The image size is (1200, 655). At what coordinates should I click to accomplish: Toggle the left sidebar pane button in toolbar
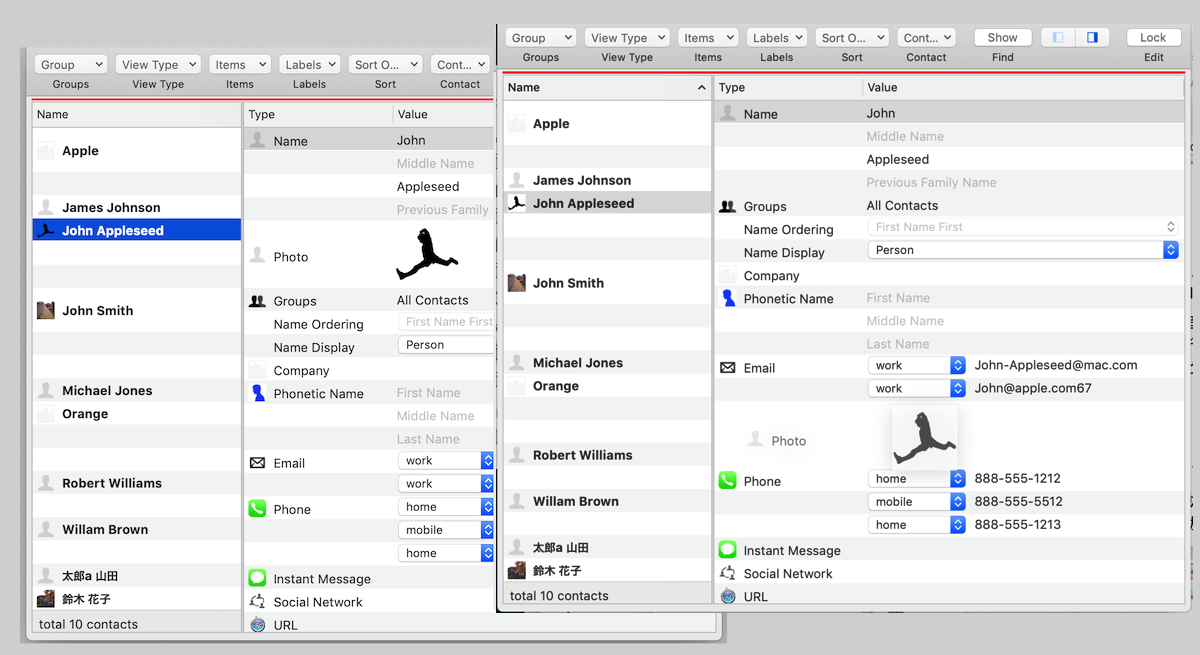click(x=1058, y=38)
